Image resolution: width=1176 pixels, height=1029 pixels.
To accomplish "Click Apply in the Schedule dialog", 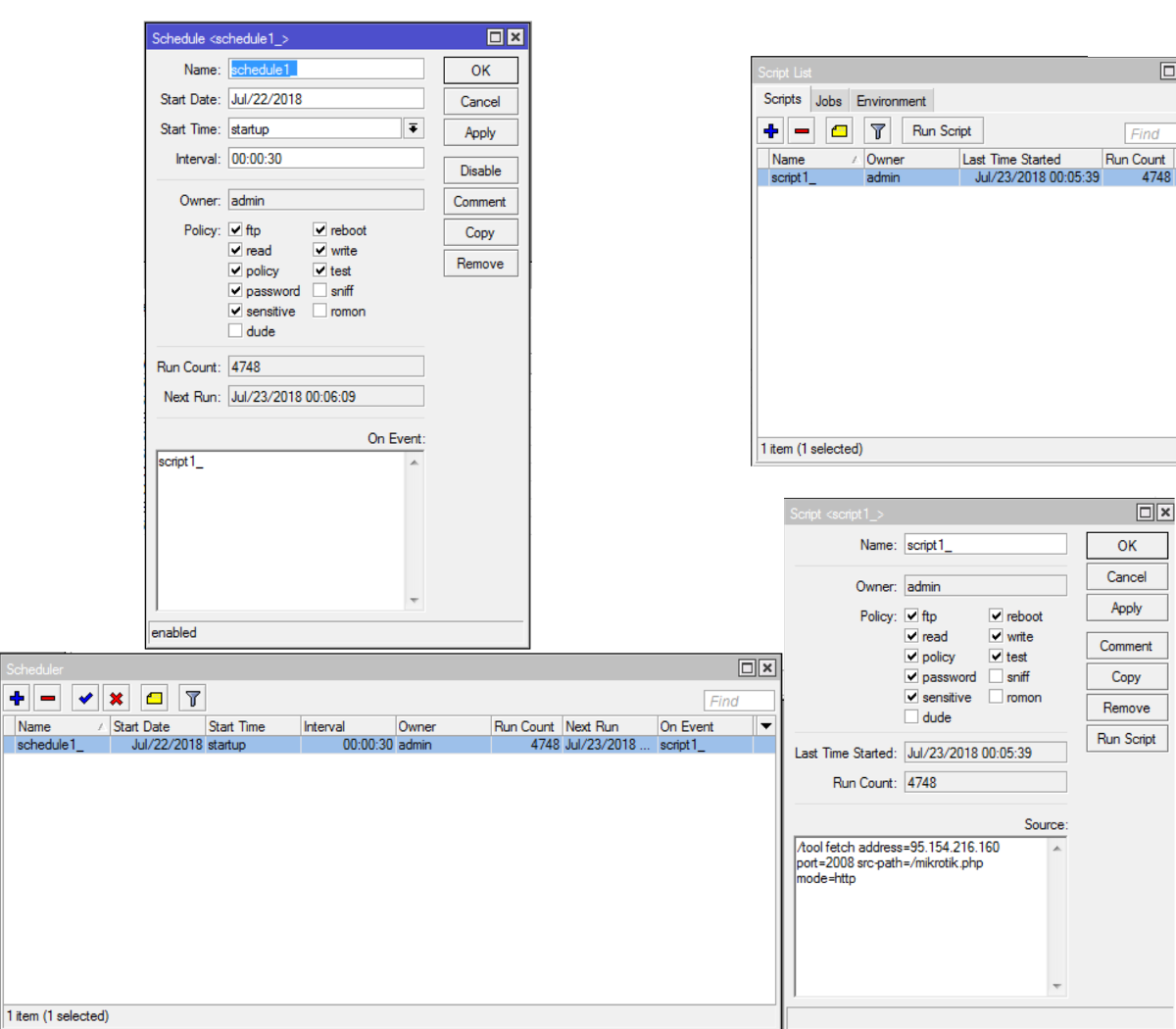I will pyautogui.click(x=480, y=133).
